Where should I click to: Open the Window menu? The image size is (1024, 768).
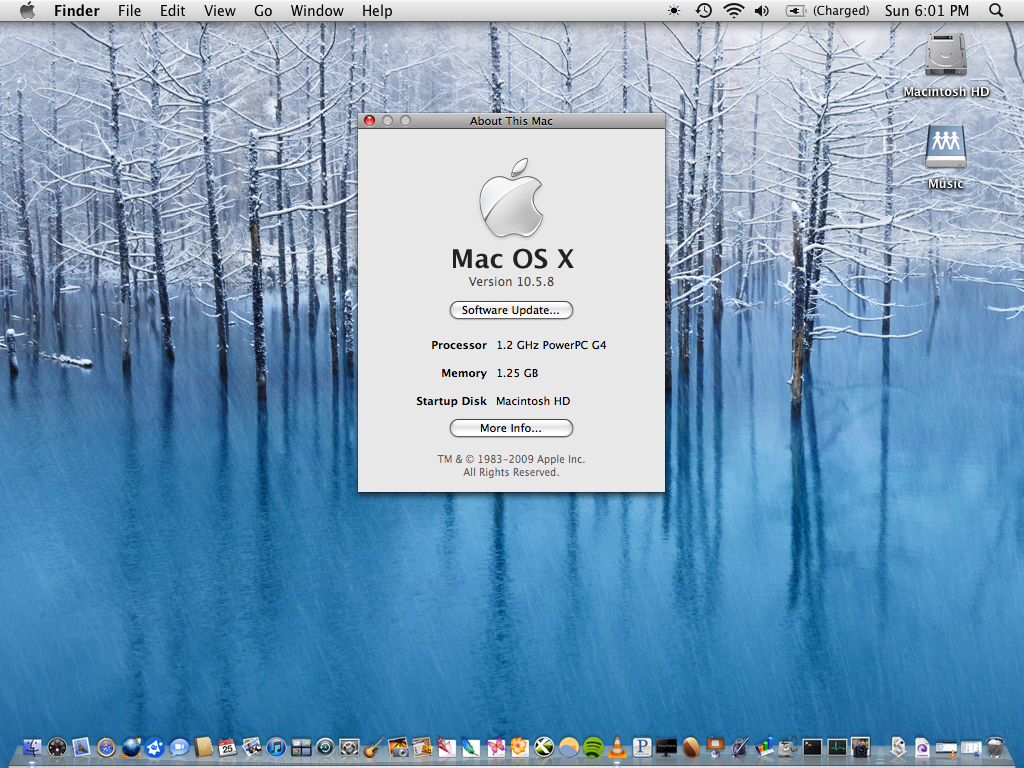pos(317,11)
